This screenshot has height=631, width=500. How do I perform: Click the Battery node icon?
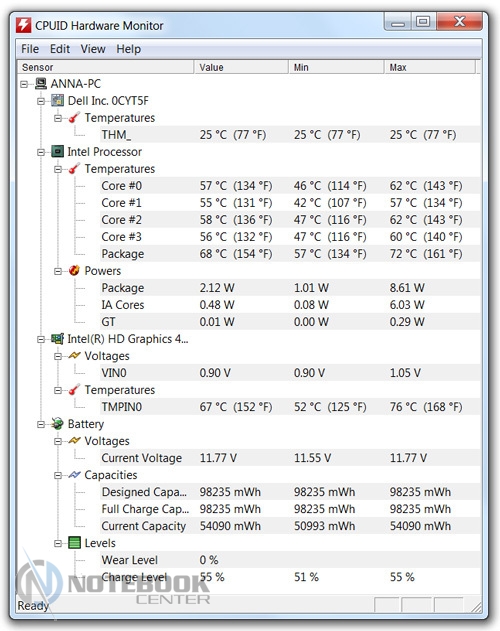58,424
